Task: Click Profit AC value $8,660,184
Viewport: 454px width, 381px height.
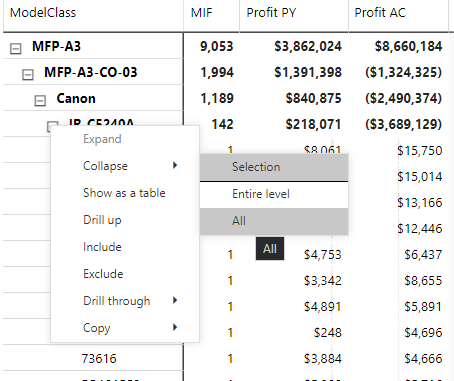Action: [409, 46]
